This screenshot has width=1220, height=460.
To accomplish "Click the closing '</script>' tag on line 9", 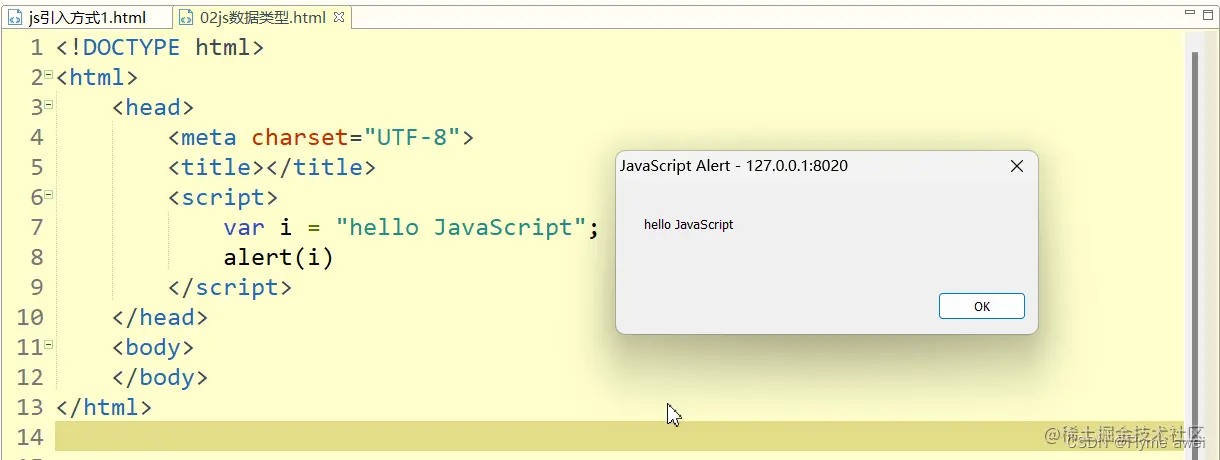I will point(230,287).
